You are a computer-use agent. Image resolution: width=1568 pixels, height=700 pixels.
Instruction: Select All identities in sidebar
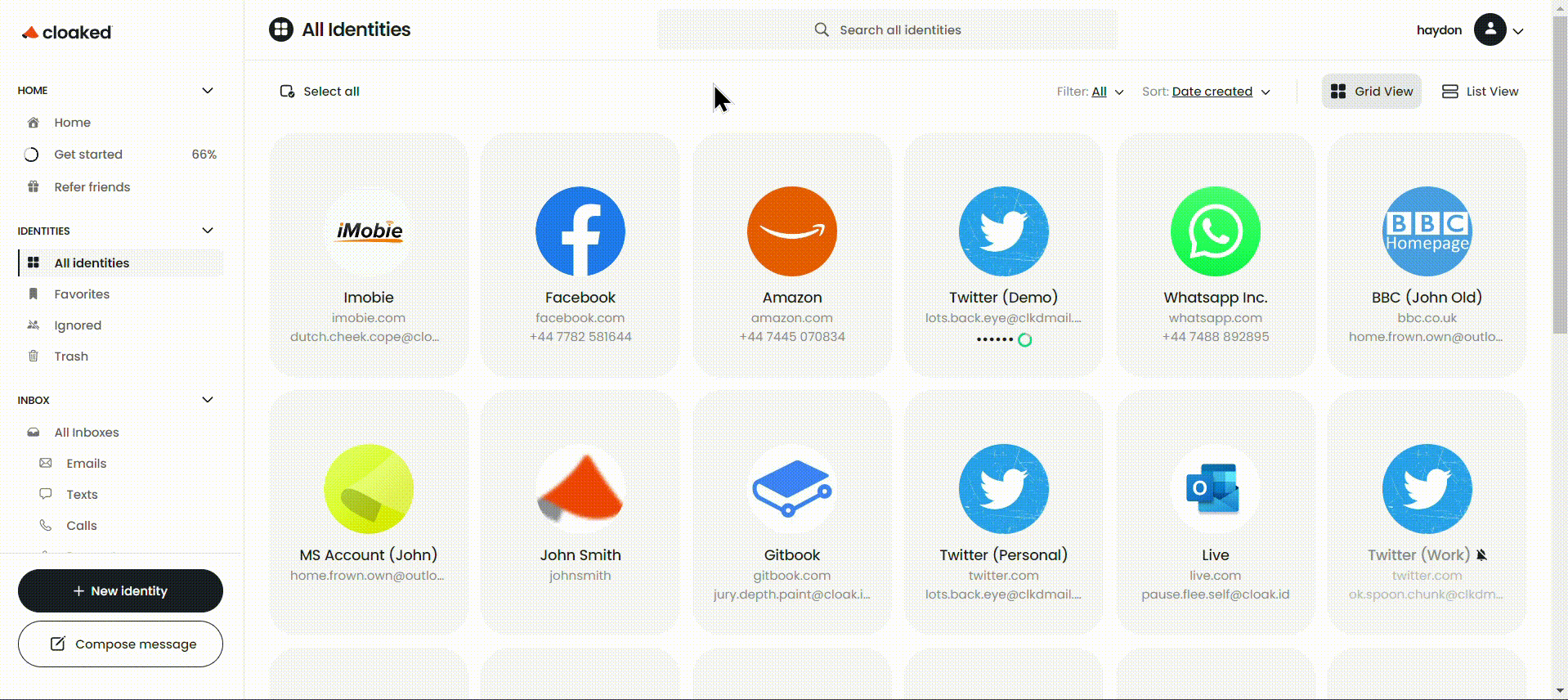(x=120, y=263)
